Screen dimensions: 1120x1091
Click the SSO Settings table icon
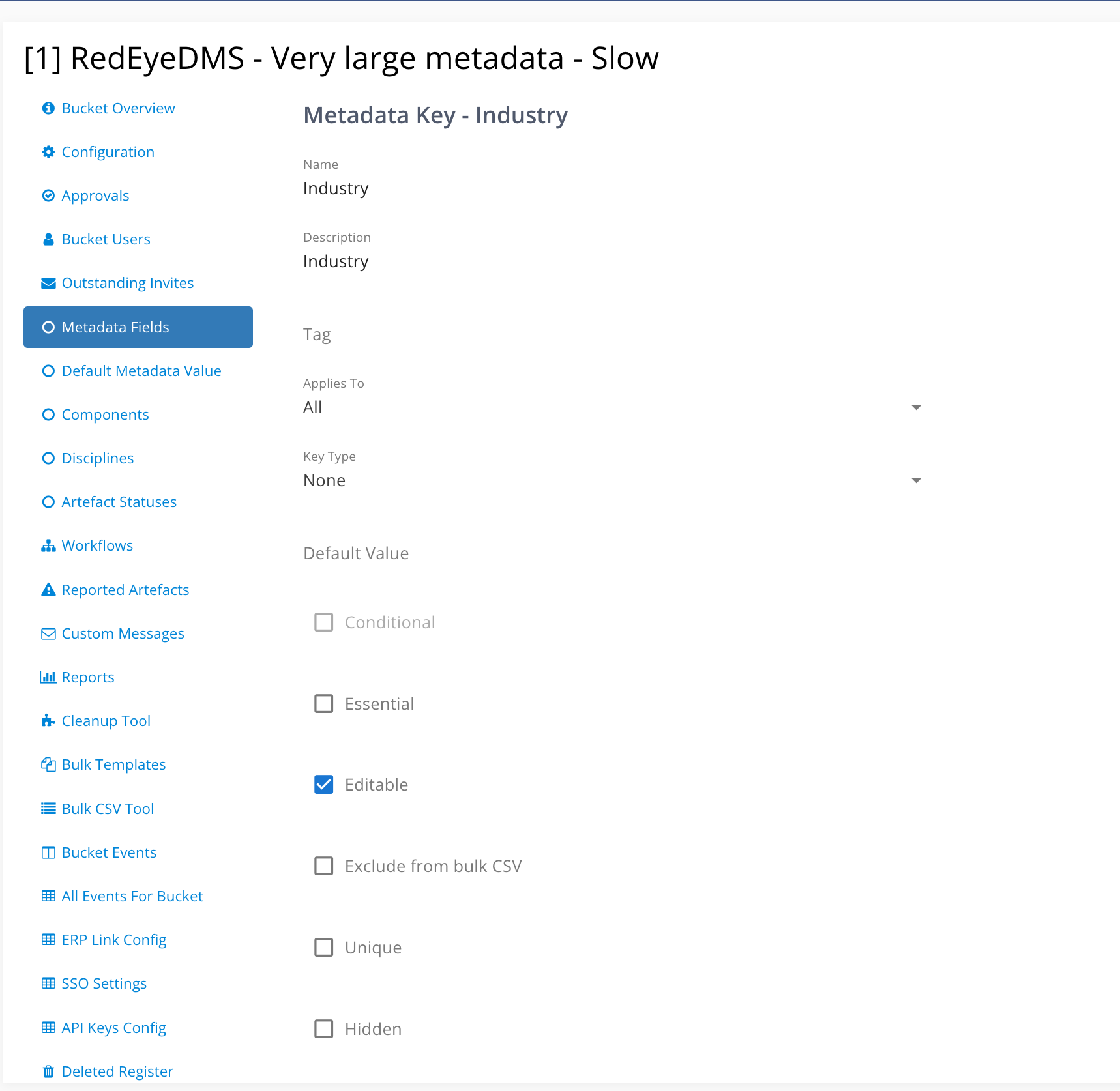tap(48, 983)
